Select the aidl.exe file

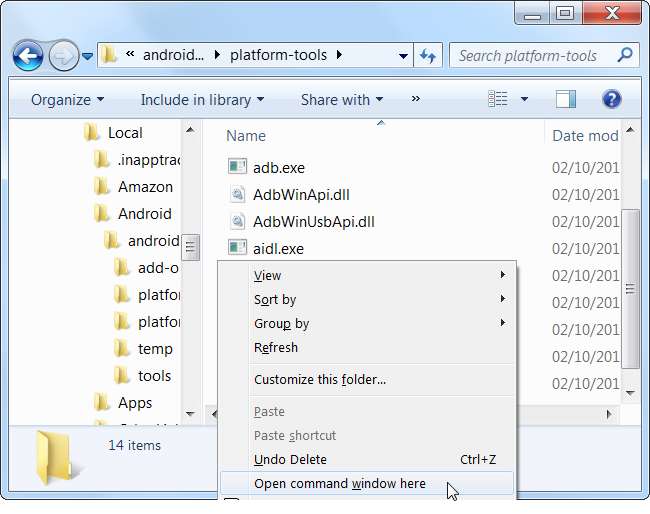(x=278, y=249)
